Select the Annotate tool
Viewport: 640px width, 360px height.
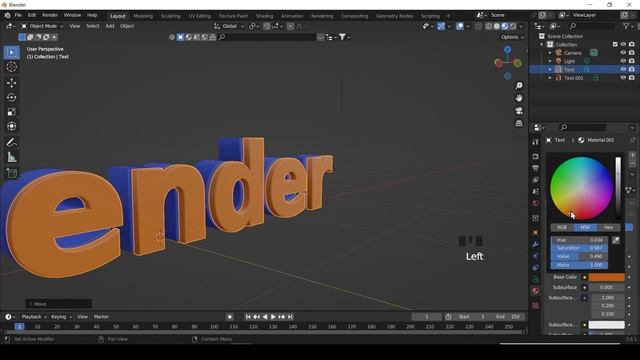point(11,142)
